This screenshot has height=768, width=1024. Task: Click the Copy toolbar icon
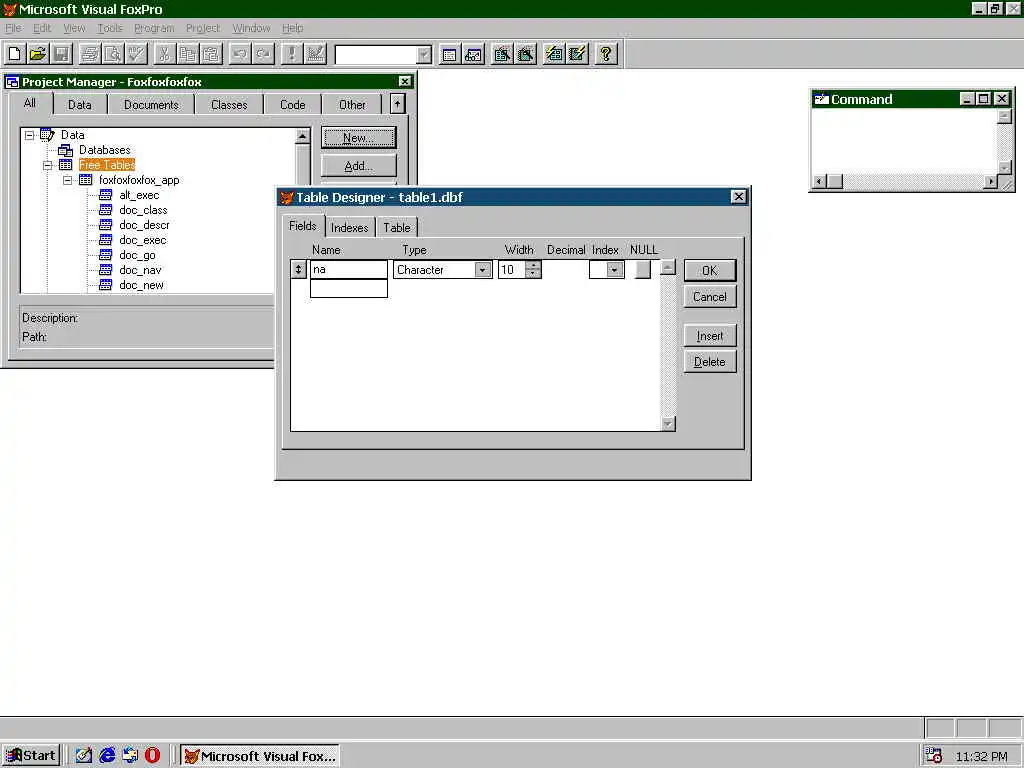pos(188,54)
